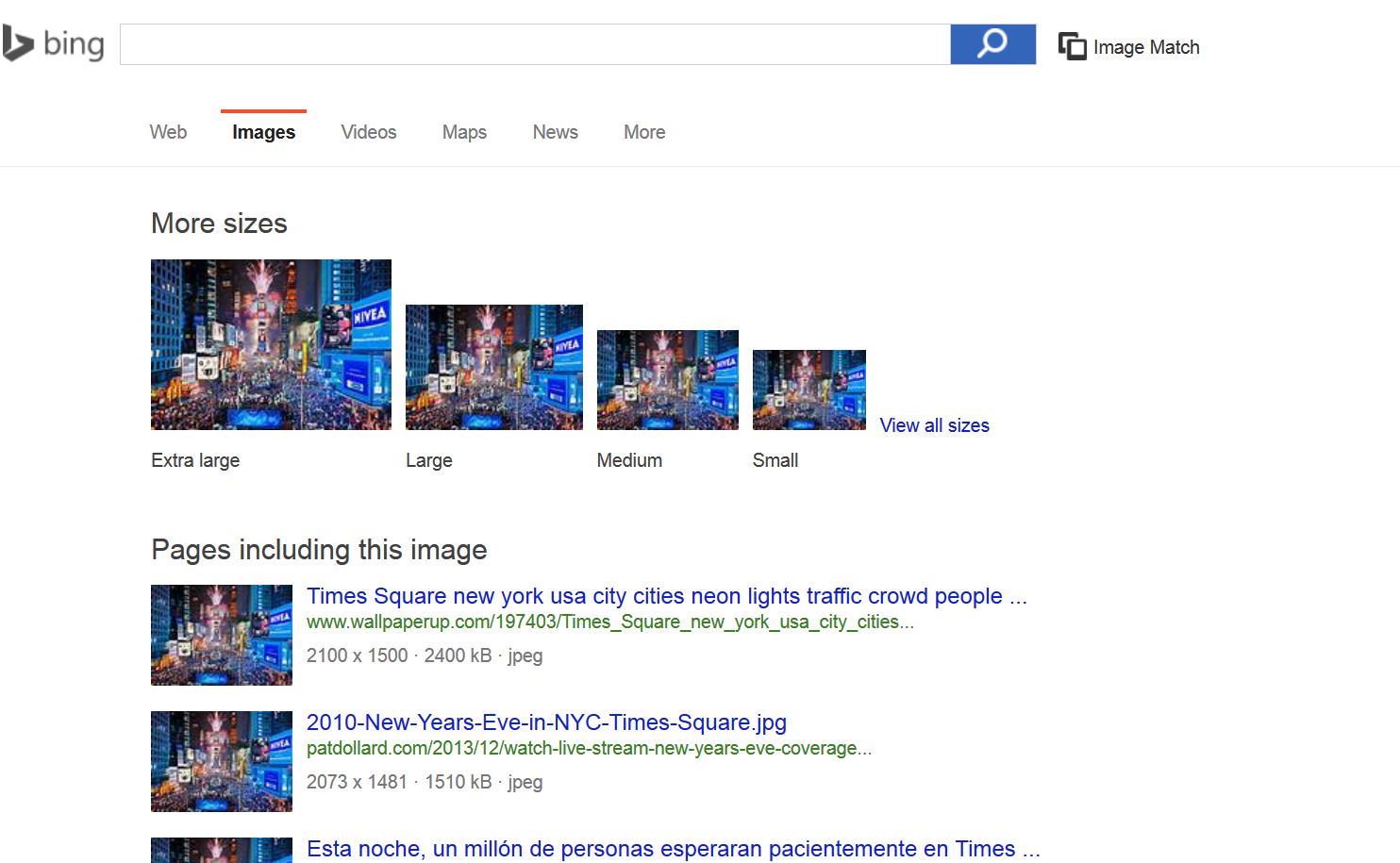Click the Large size label
1400x863 pixels.
pos(429,460)
